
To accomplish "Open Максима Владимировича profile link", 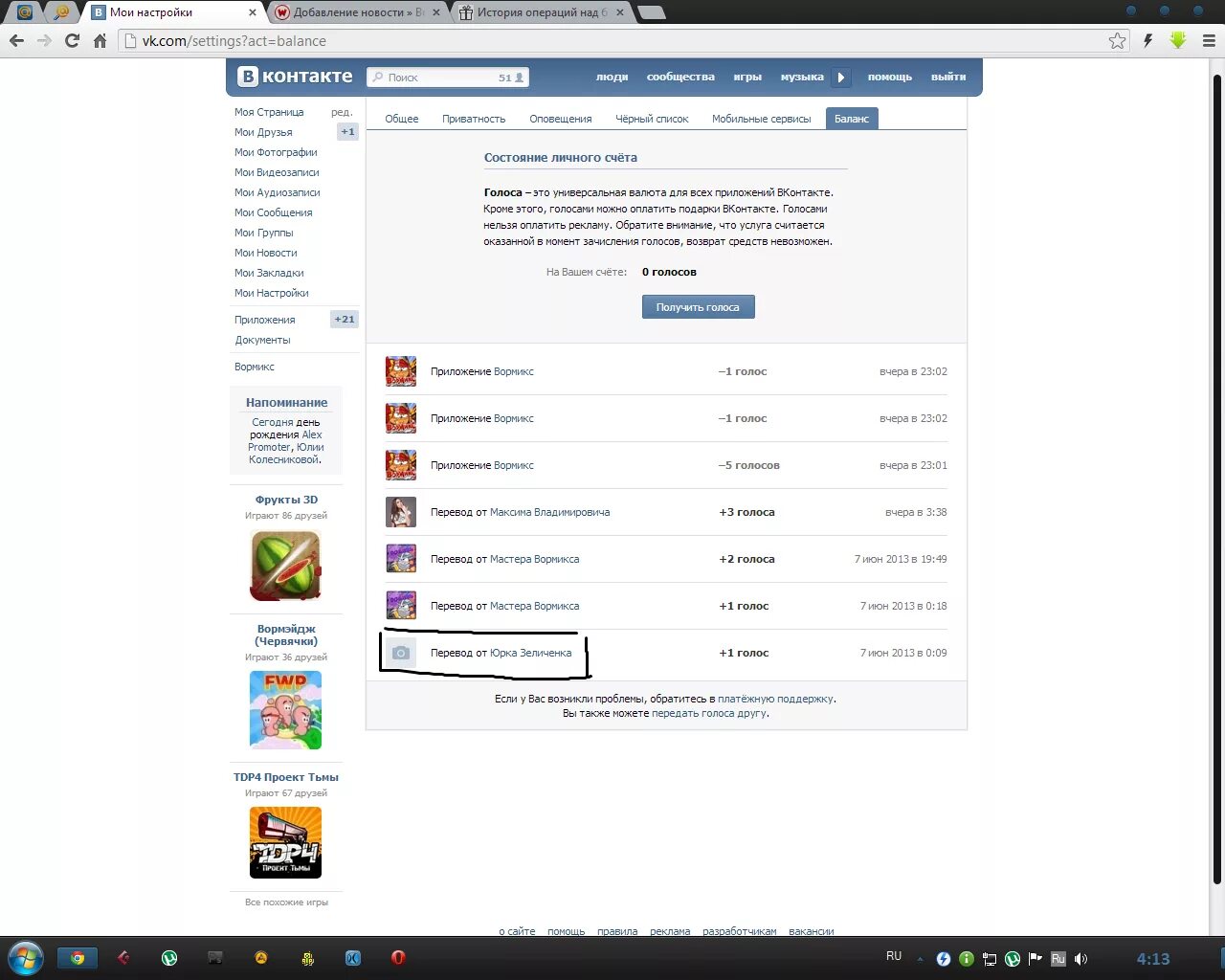I will (x=549, y=512).
